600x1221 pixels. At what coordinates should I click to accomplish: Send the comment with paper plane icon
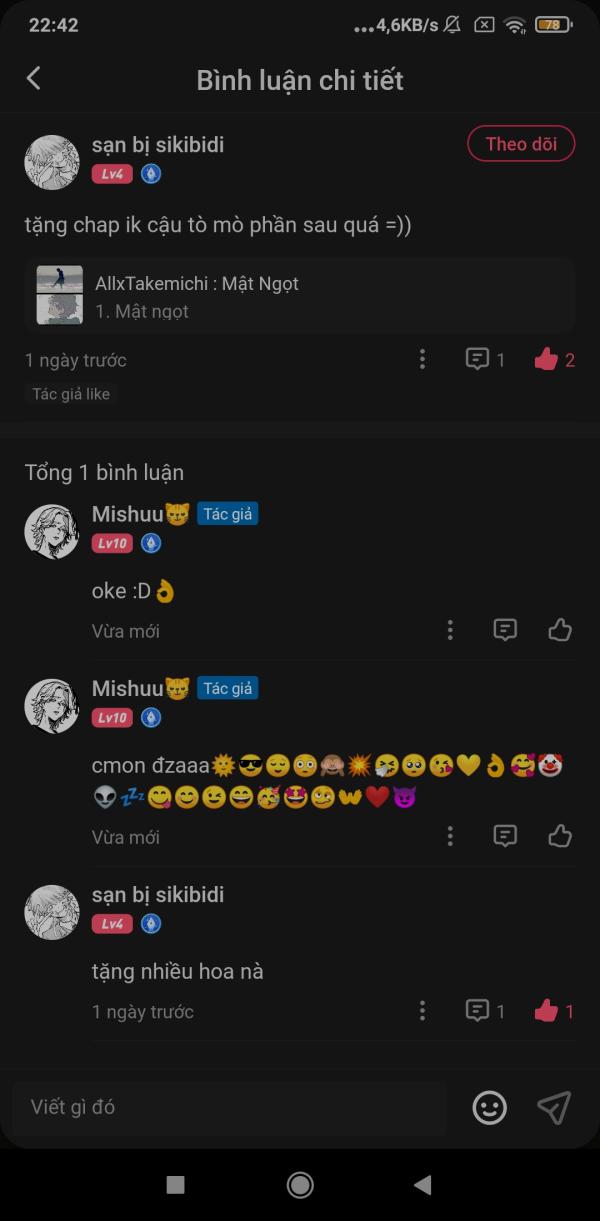pyautogui.click(x=554, y=1107)
